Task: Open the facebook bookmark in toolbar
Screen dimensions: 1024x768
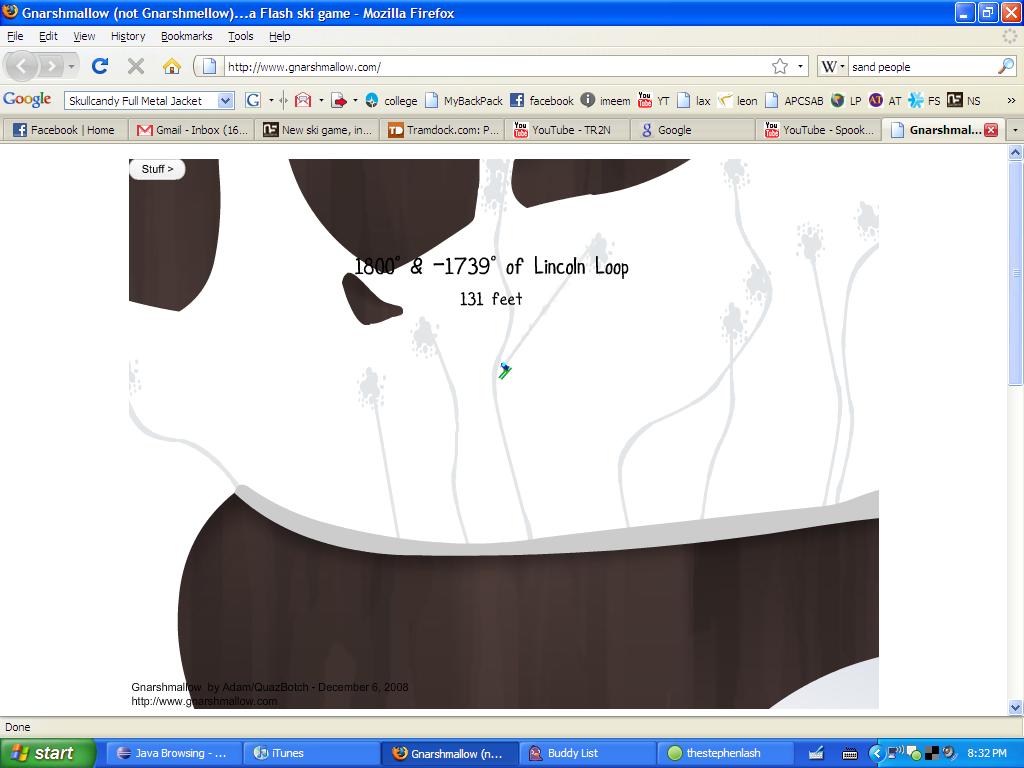Action: pyautogui.click(x=541, y=100)
